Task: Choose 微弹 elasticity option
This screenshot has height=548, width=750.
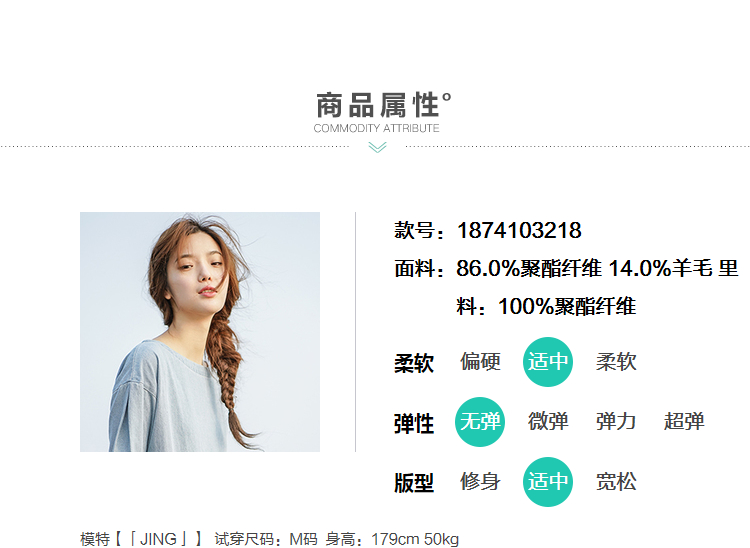Action: pyautogui.click(x=548, y=422)
